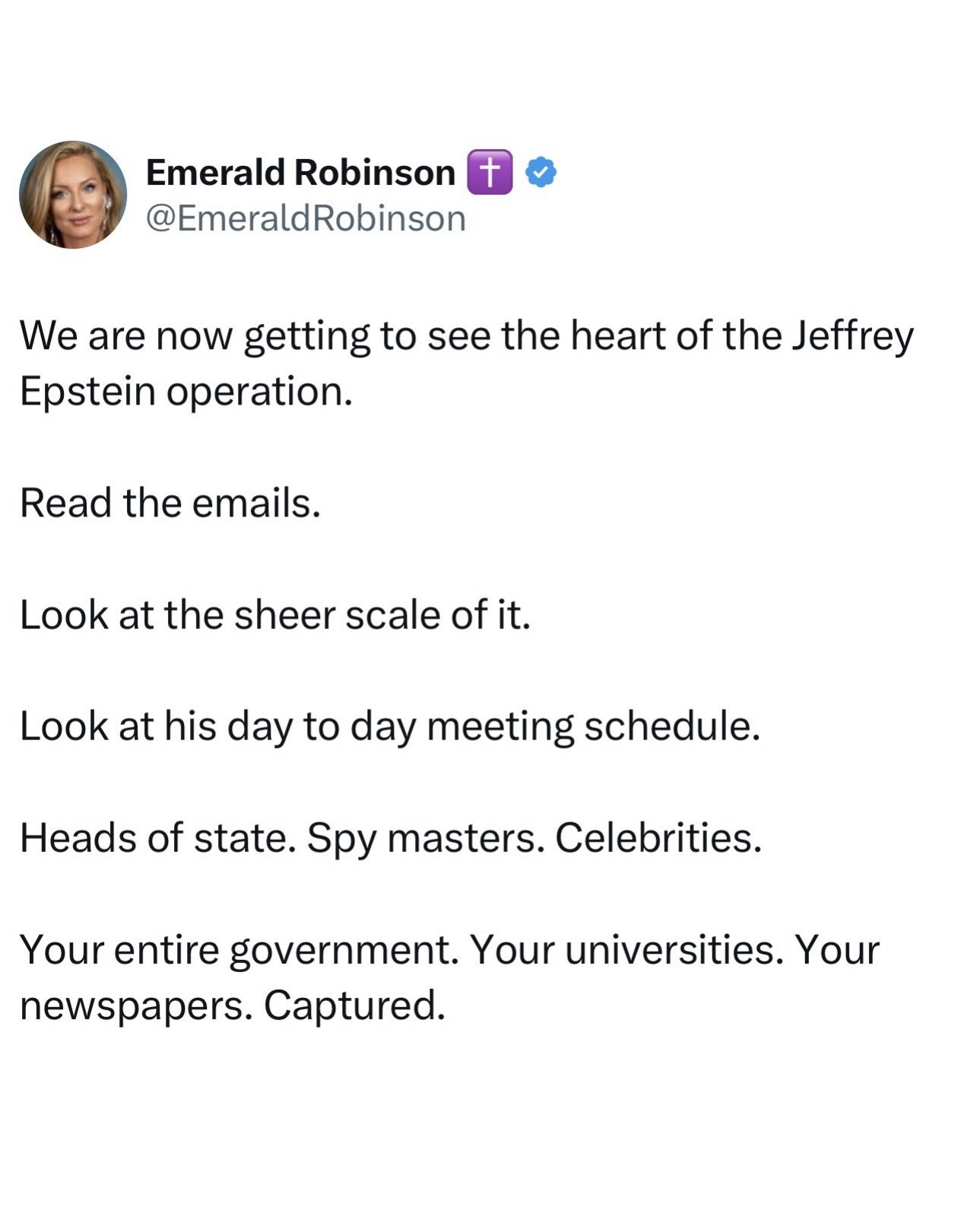Image resolution: width=980 pixels, height=1214 pixels.
Task: Click the final word "Captured."
Action: [x=354, y=1006]
